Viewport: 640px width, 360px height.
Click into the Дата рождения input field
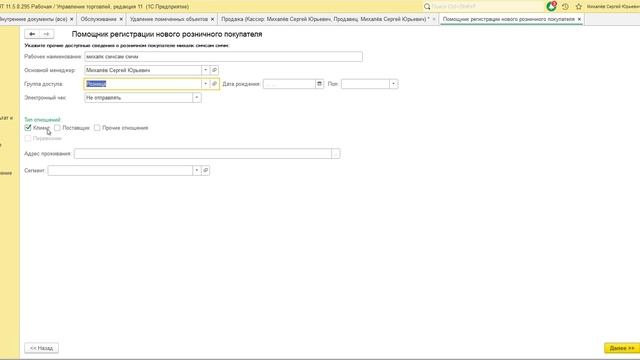pyautogui.click(x=289, y=84)
